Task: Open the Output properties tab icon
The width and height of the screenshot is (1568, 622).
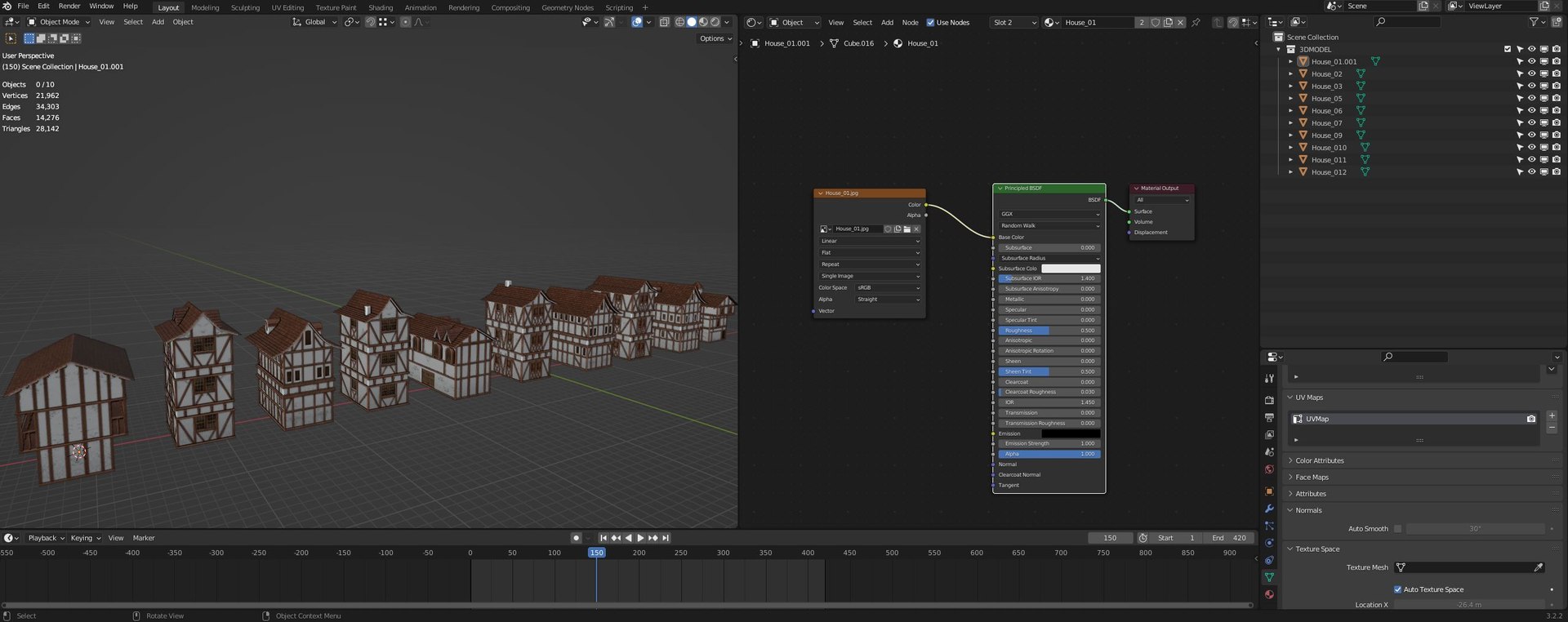Action: tap(1269, 417)
